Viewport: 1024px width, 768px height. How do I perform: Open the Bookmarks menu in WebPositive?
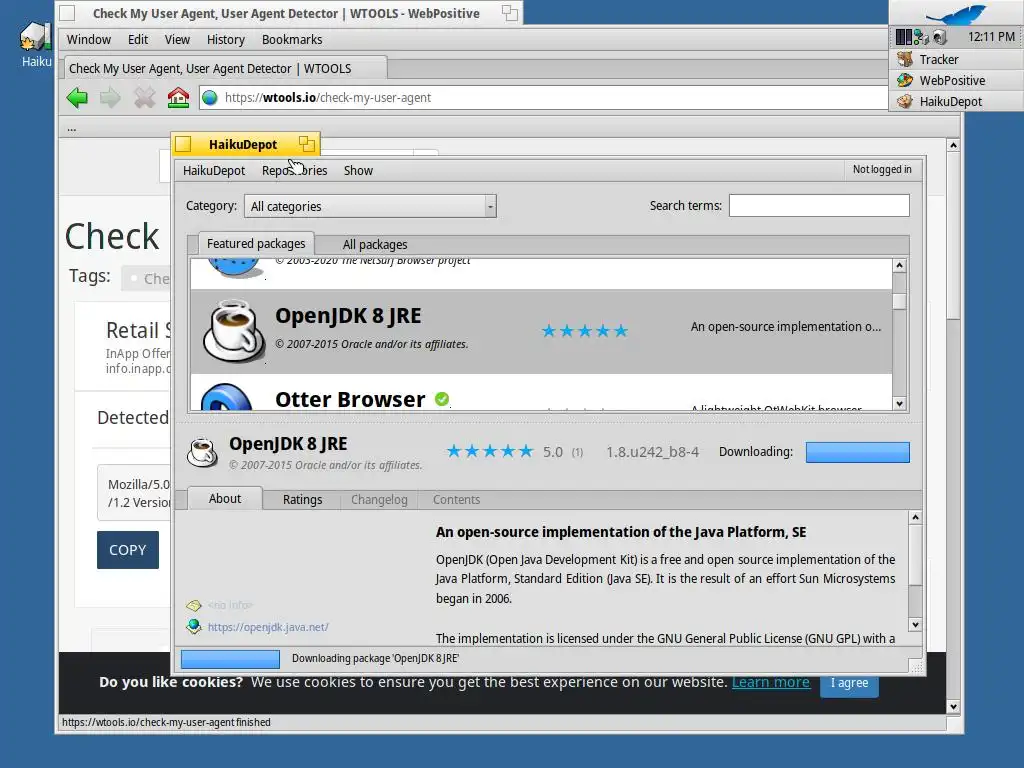click(292, 39)
